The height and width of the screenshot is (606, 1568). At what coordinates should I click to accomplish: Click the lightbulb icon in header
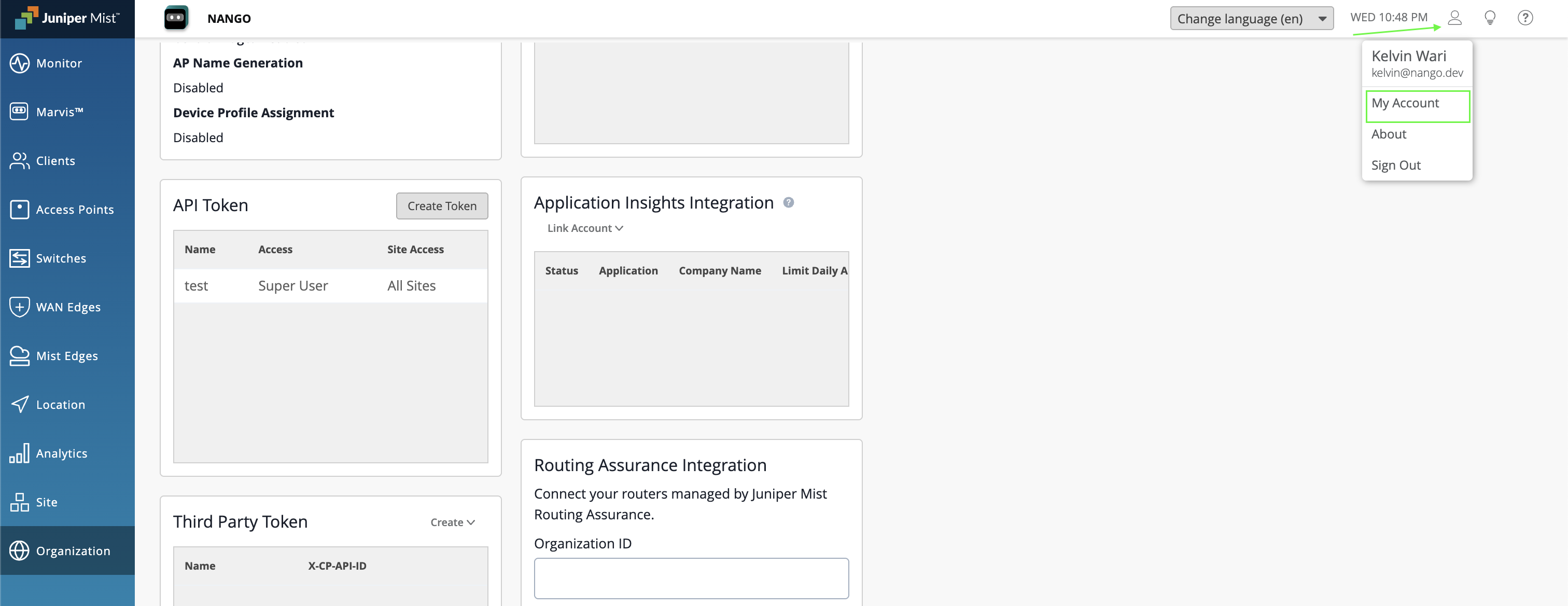(x=1490, y=18)
